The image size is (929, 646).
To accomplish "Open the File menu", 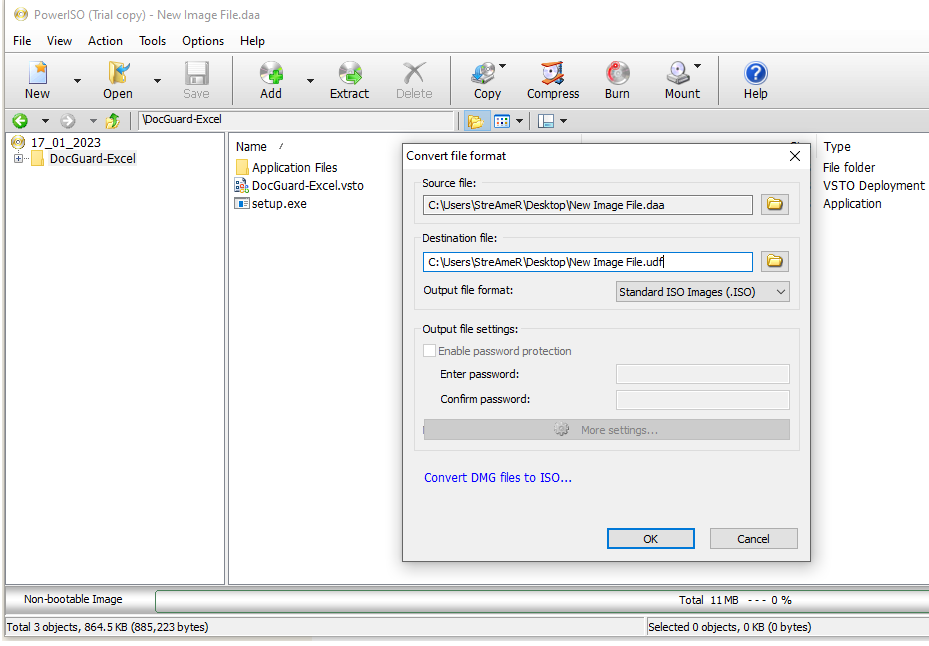I will 22,41.
